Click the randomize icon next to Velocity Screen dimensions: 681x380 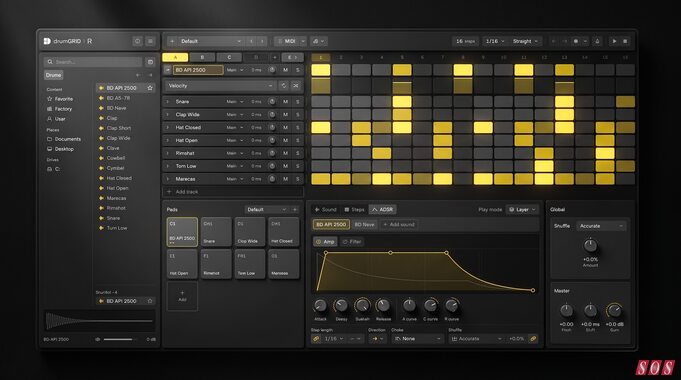tap(296, 86)
